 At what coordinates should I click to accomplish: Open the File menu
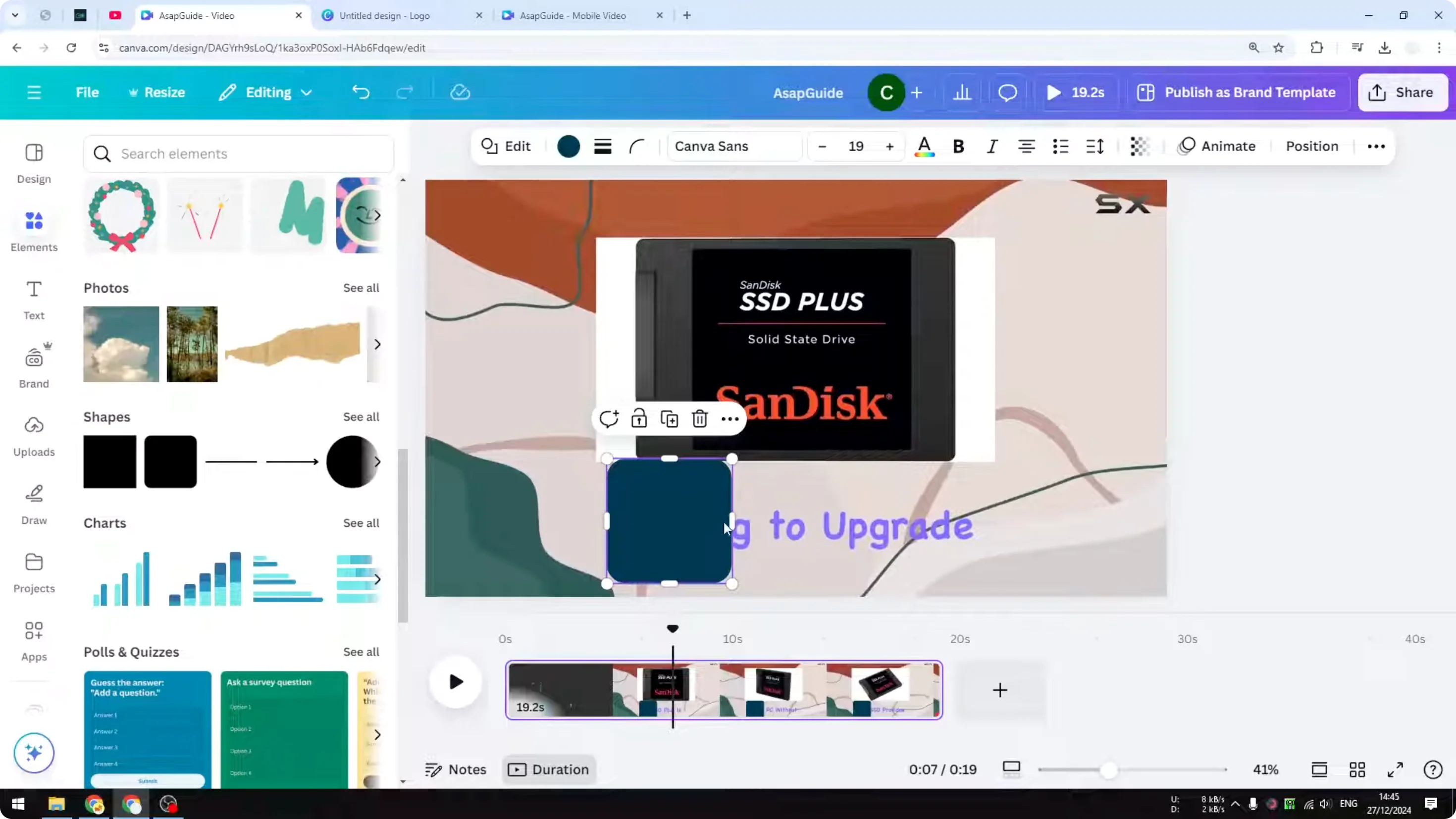tap(87, 92)
